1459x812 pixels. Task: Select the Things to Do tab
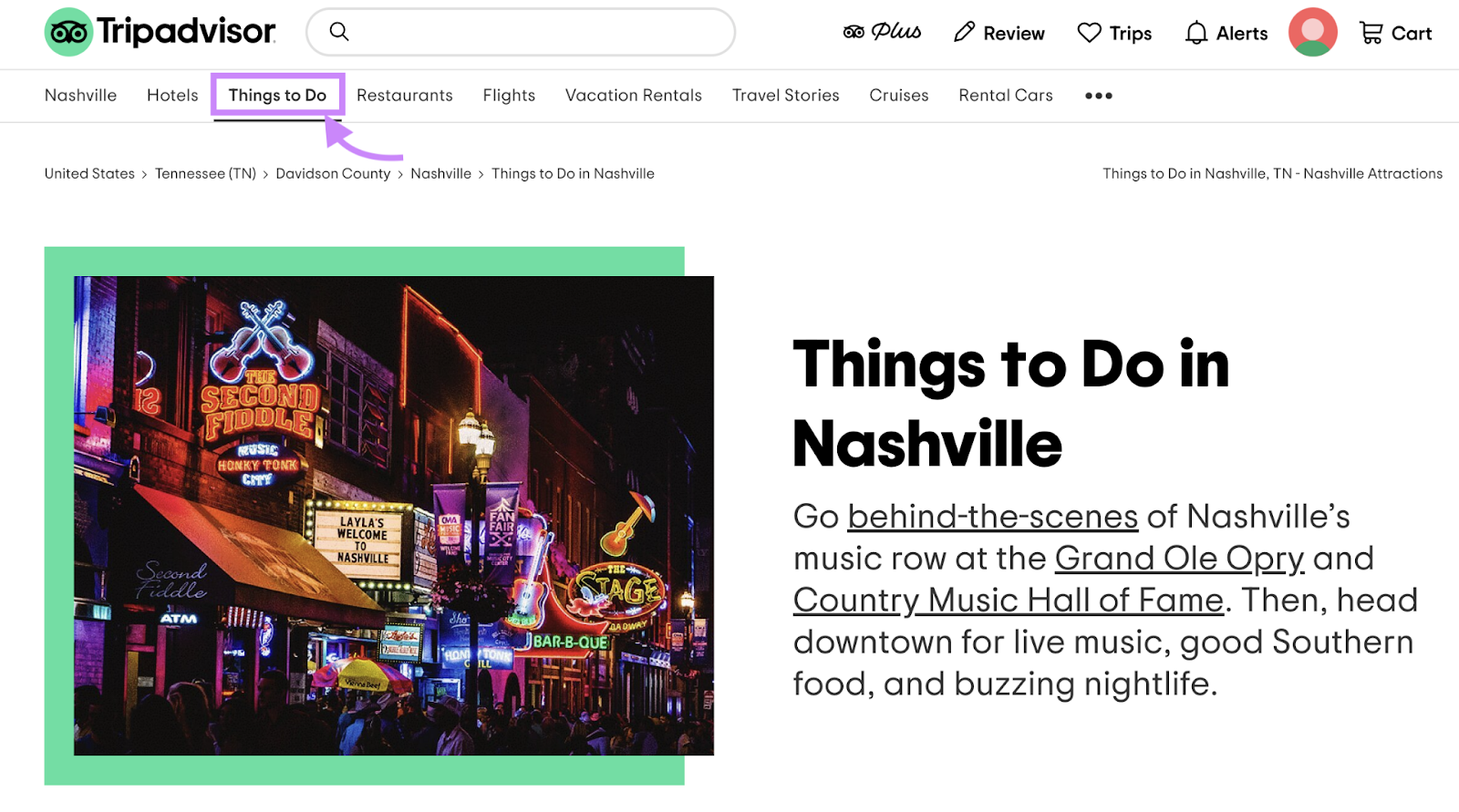(x=277, y=95)
